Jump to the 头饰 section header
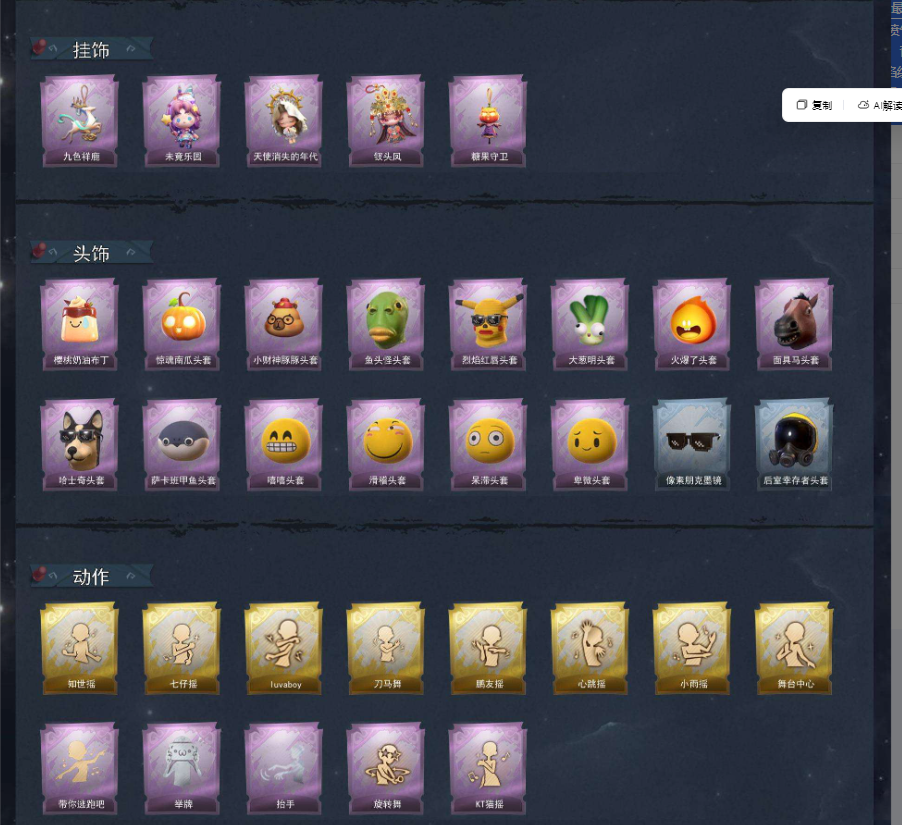This screenshot has height=825, width=902. coord(91,253)
